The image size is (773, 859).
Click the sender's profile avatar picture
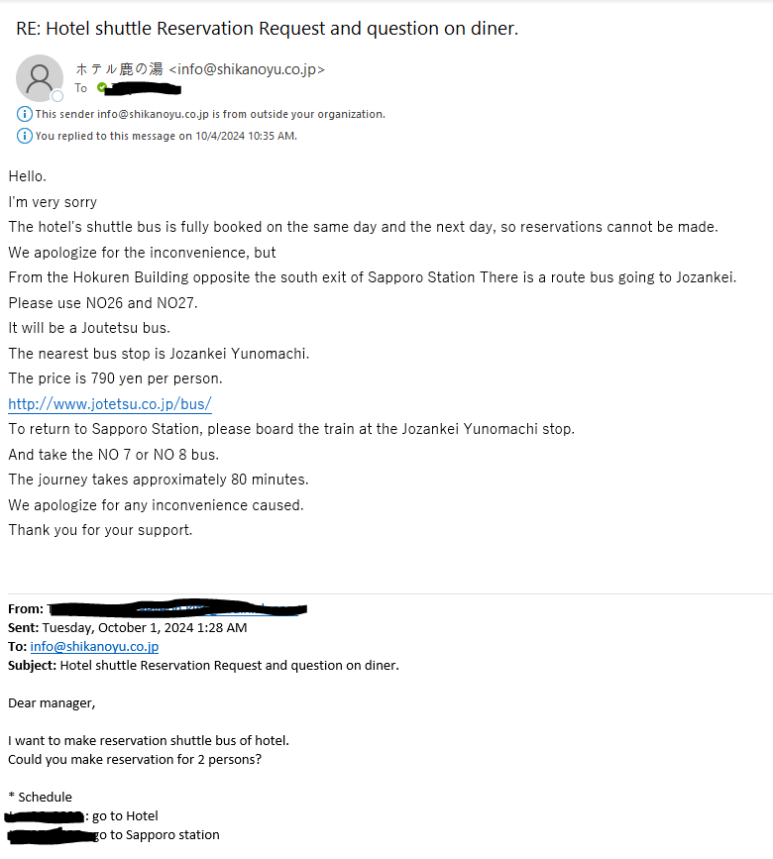39,78
